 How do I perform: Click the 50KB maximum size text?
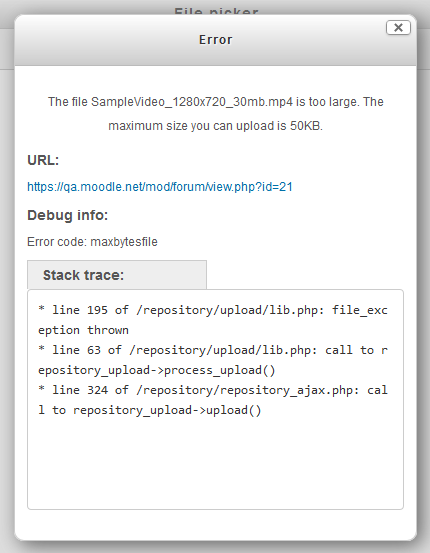point(305,126)
